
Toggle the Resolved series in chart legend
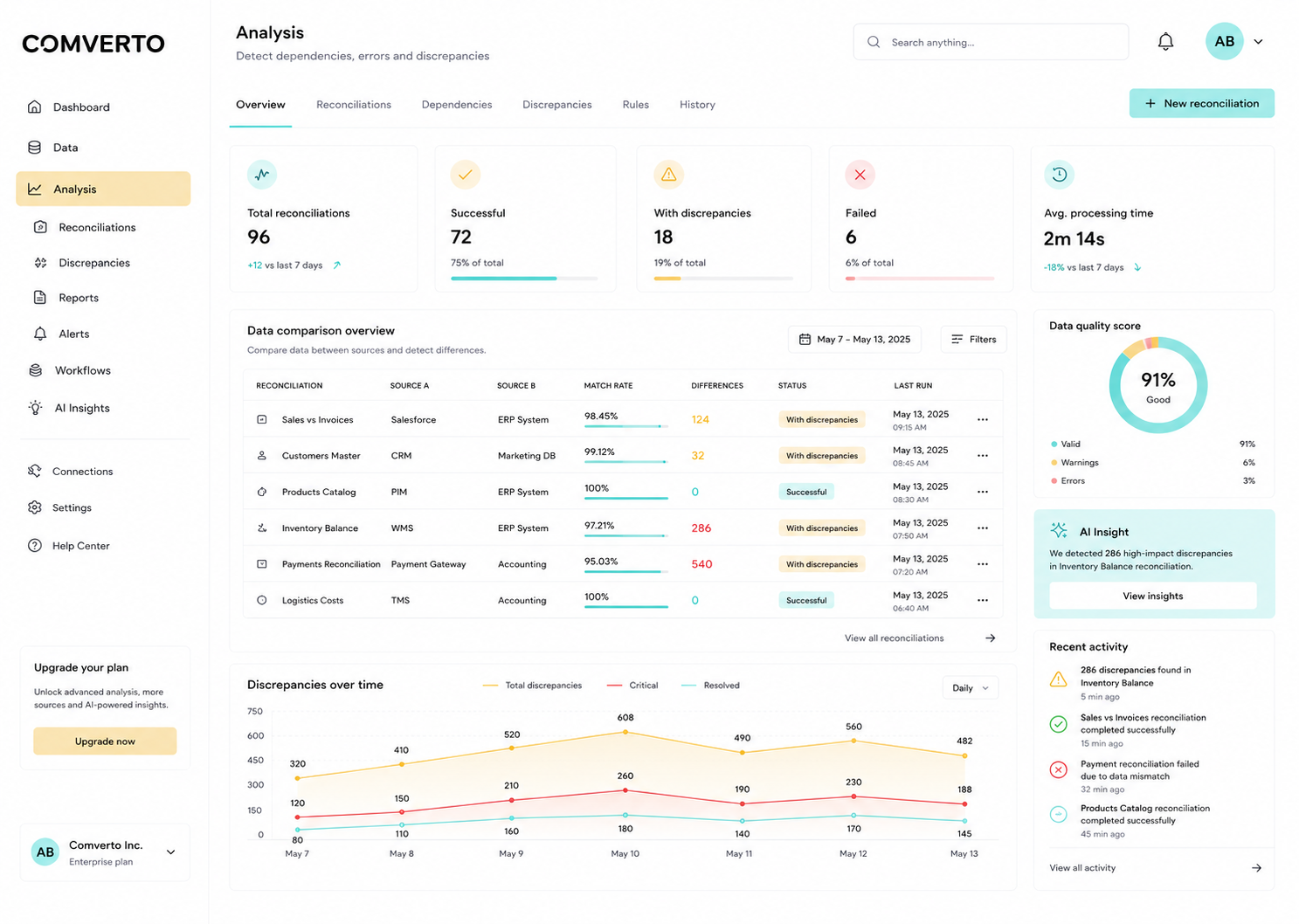pyautogui.click(x=710, y=686)
